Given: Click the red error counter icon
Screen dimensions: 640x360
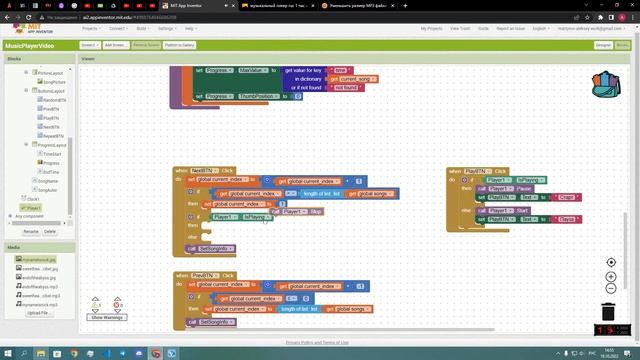Looking at the screenshot, I should [x=117, y=305].
